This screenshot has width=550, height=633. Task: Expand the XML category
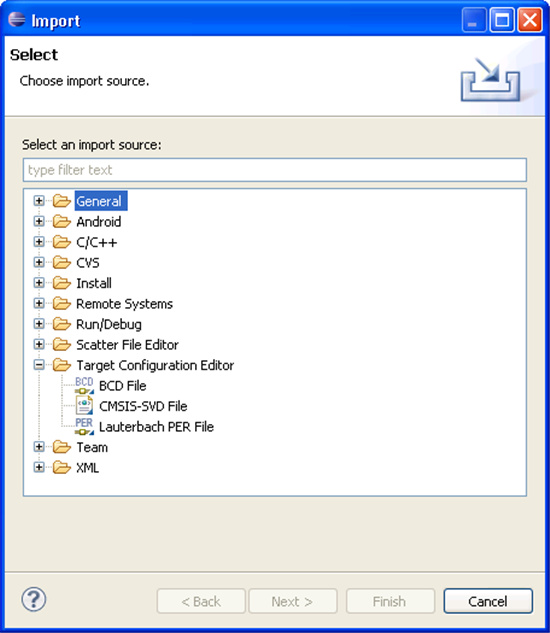click(39, 467)
